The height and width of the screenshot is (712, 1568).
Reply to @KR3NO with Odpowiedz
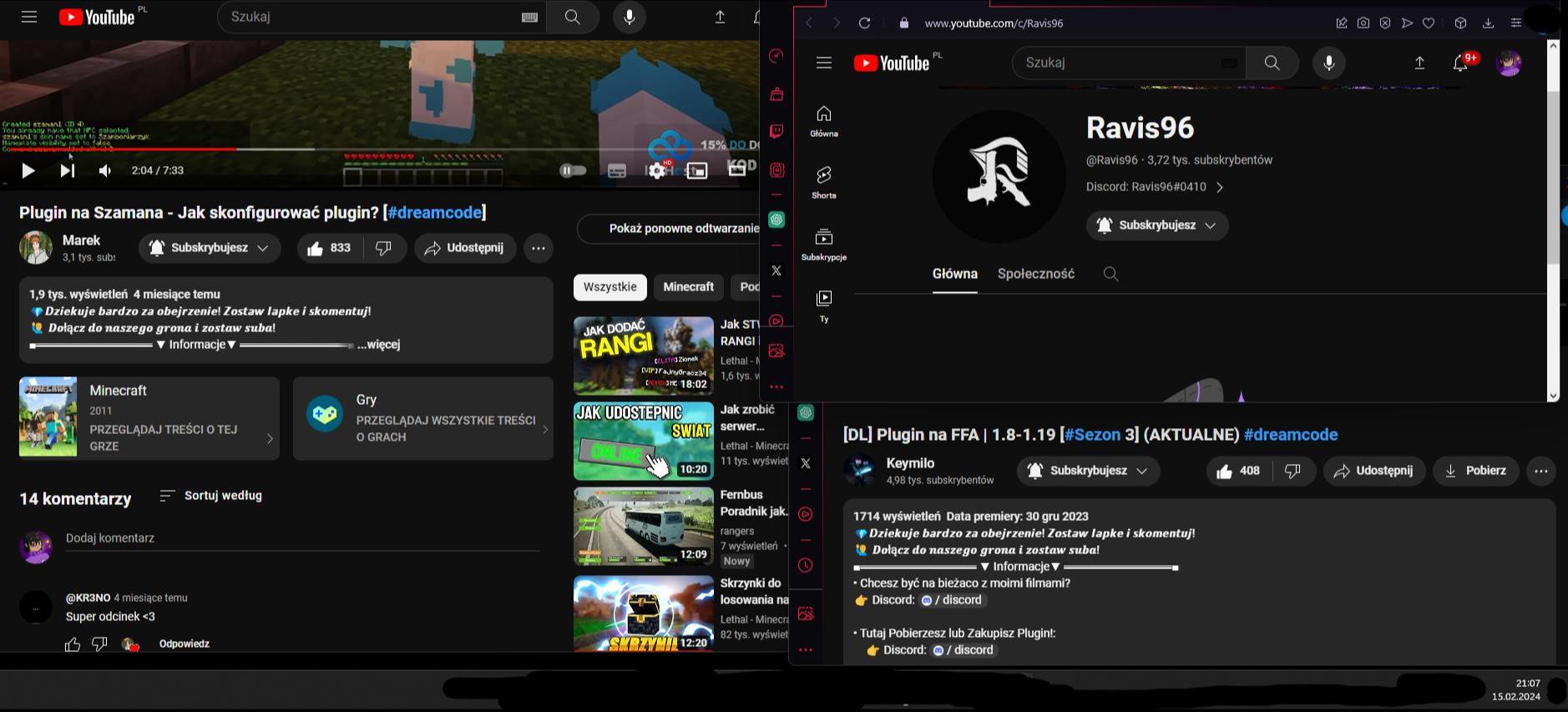tap(185, 644)
